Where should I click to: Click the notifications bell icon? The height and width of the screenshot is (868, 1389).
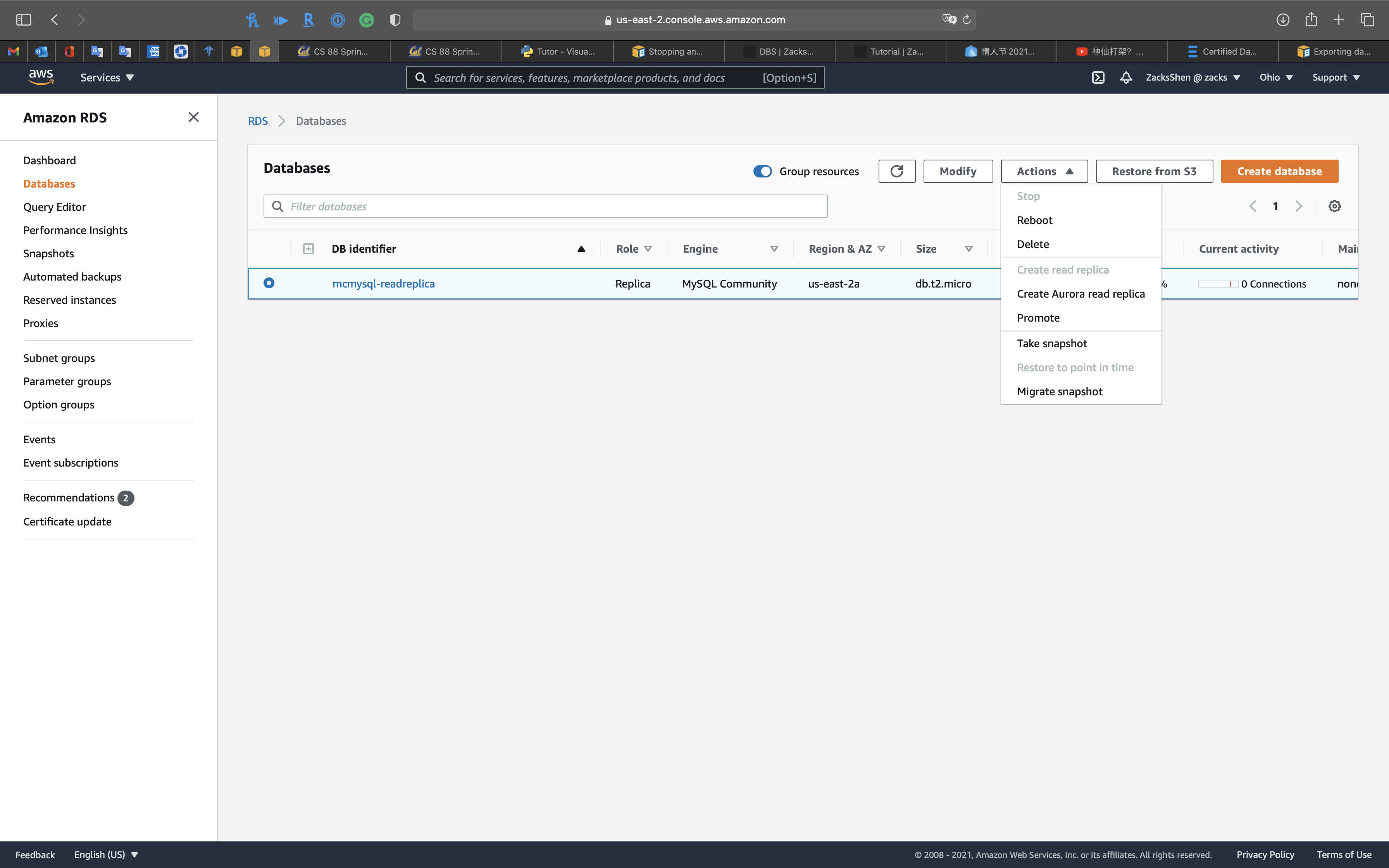pyautogui.click(x=1125, y=77)
